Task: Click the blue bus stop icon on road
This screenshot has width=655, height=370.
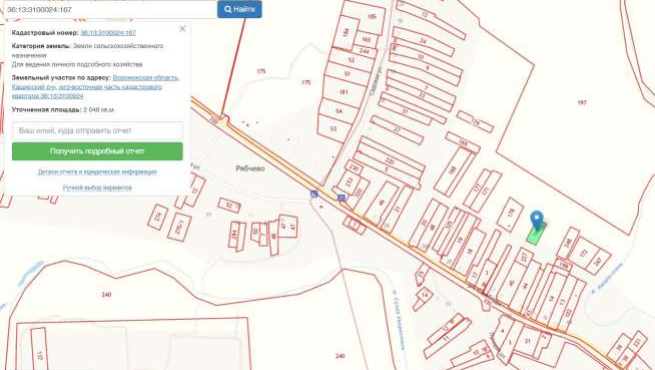Action: click(x=342, y=198)
